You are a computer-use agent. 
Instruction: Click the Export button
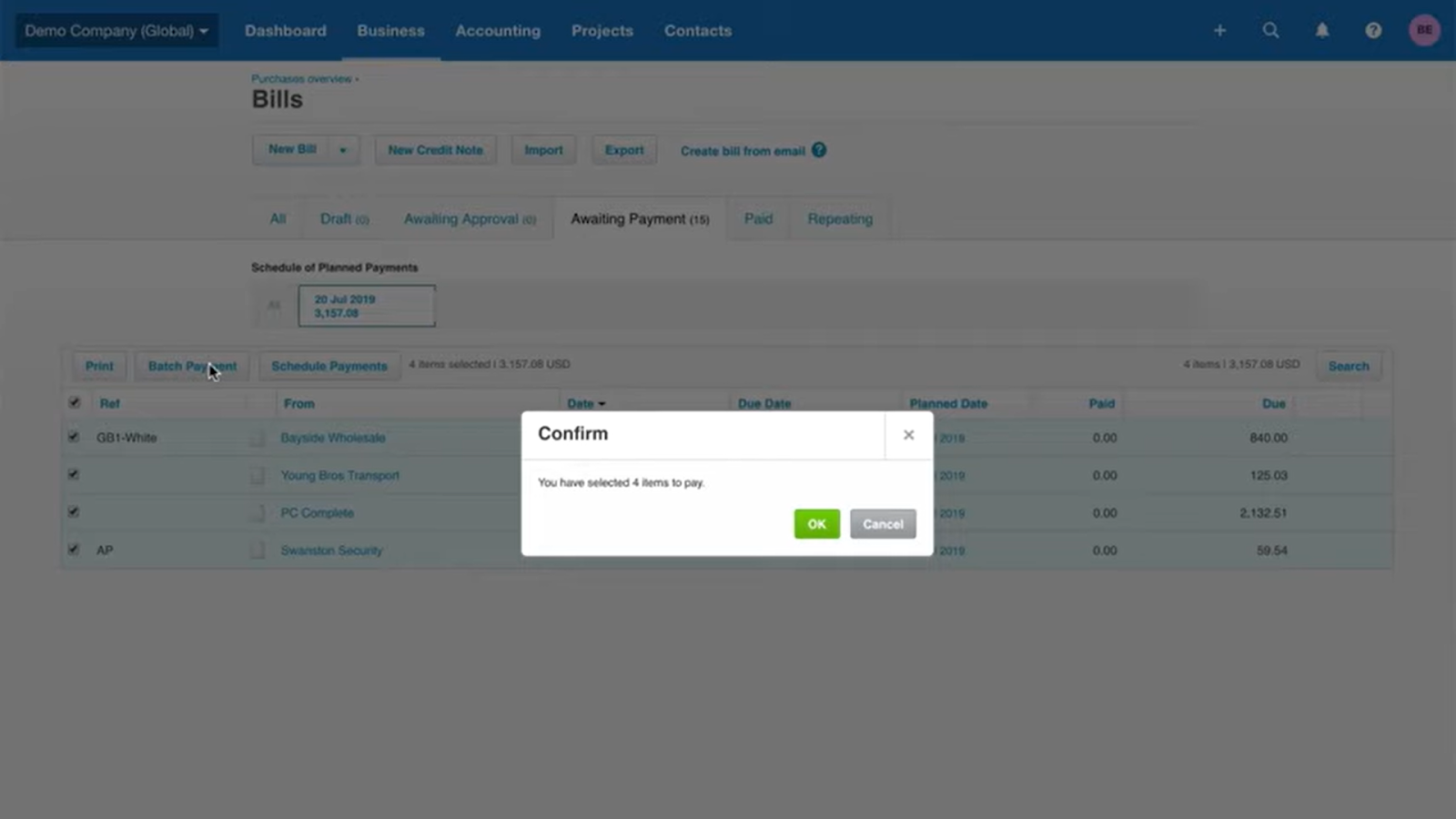[624, 150]
